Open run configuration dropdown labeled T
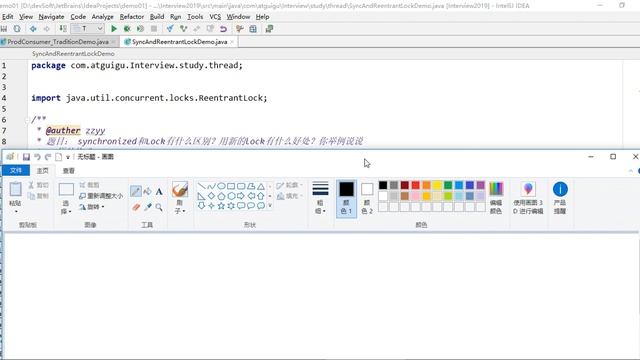This screenshot has height=360, width=640. [87, 29]
